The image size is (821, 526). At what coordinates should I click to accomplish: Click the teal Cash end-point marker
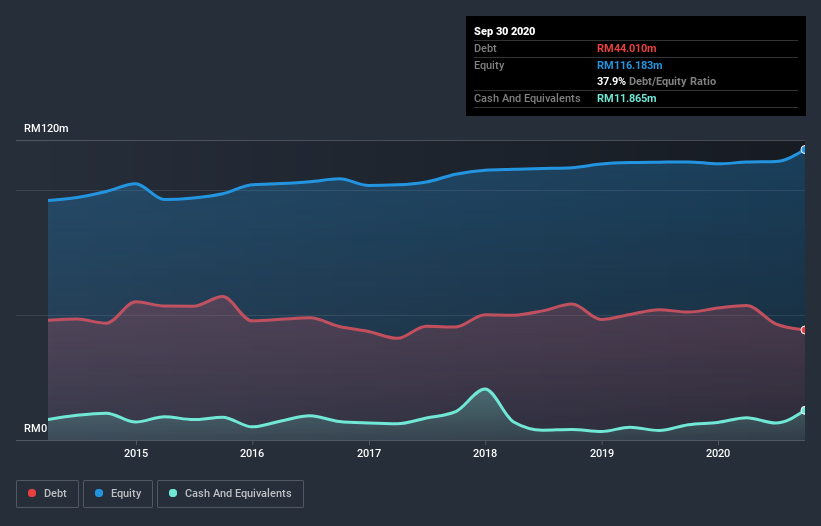(x=804, y=410)
